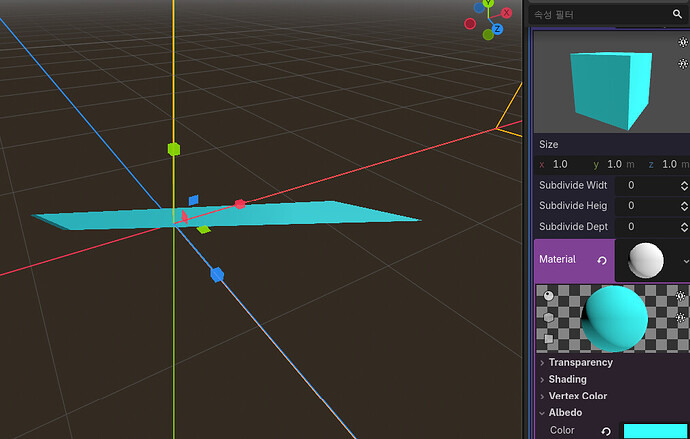This screenshot has width=690, height=439.
Task: Click the Subdivide Width label
Action: click(x=573, y=185)
